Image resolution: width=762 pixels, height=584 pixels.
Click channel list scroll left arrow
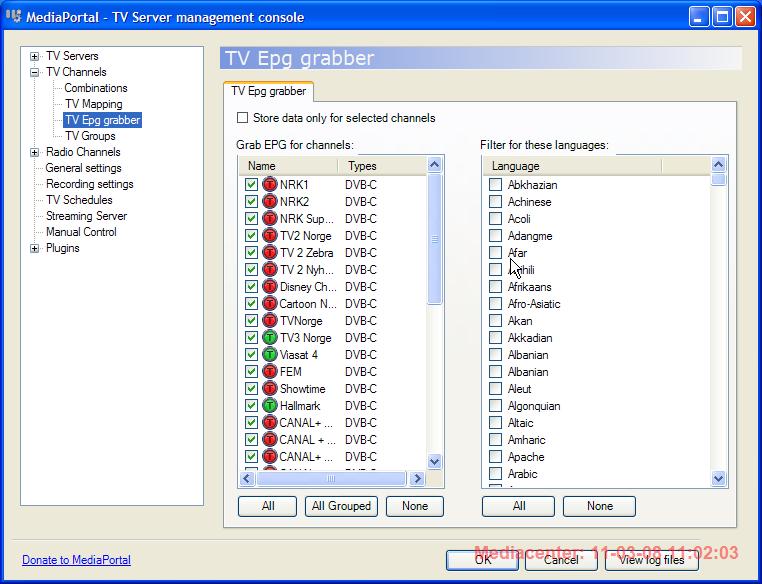[246, 479]
